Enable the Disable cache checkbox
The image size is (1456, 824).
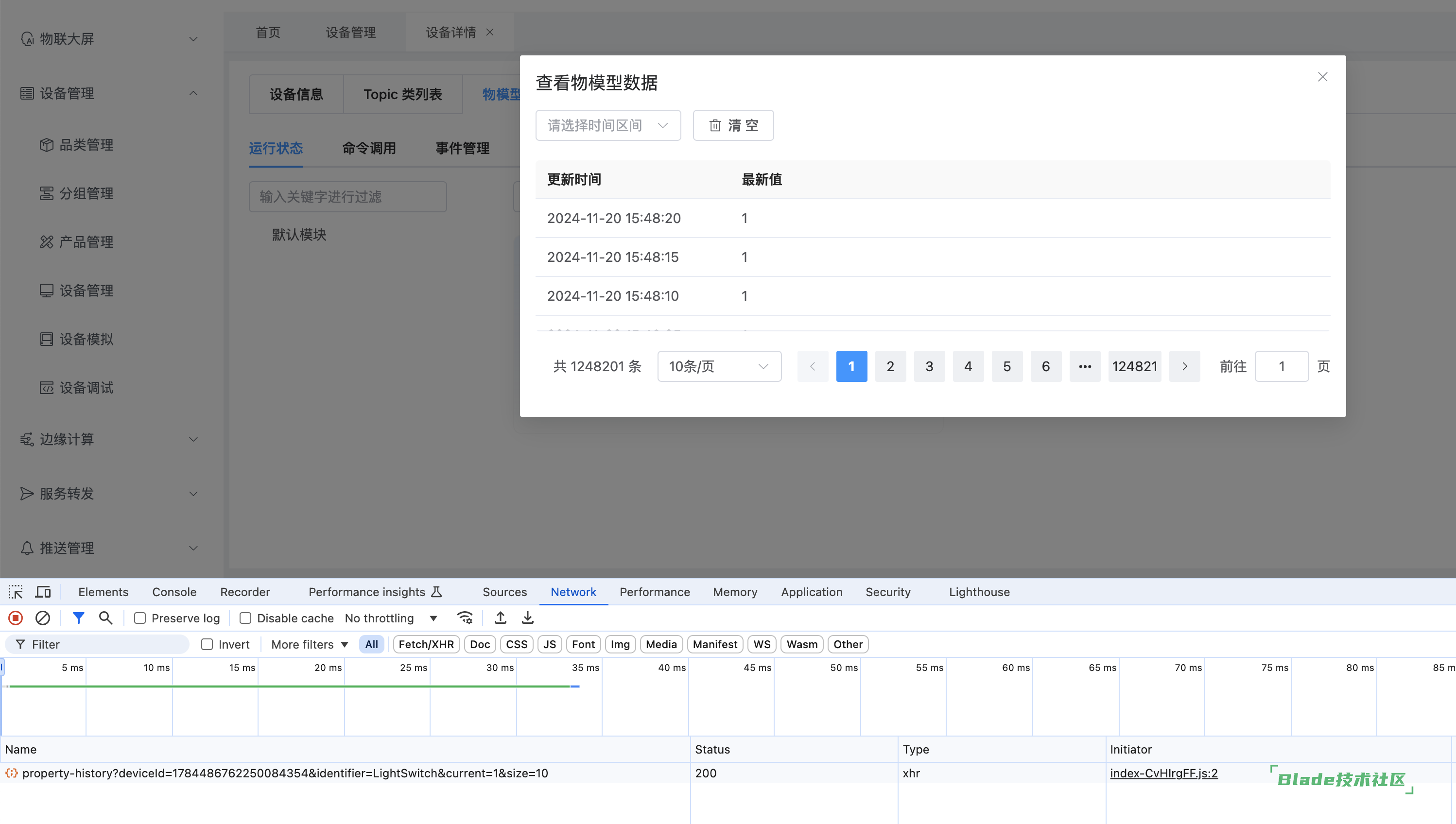click(245, 618)
